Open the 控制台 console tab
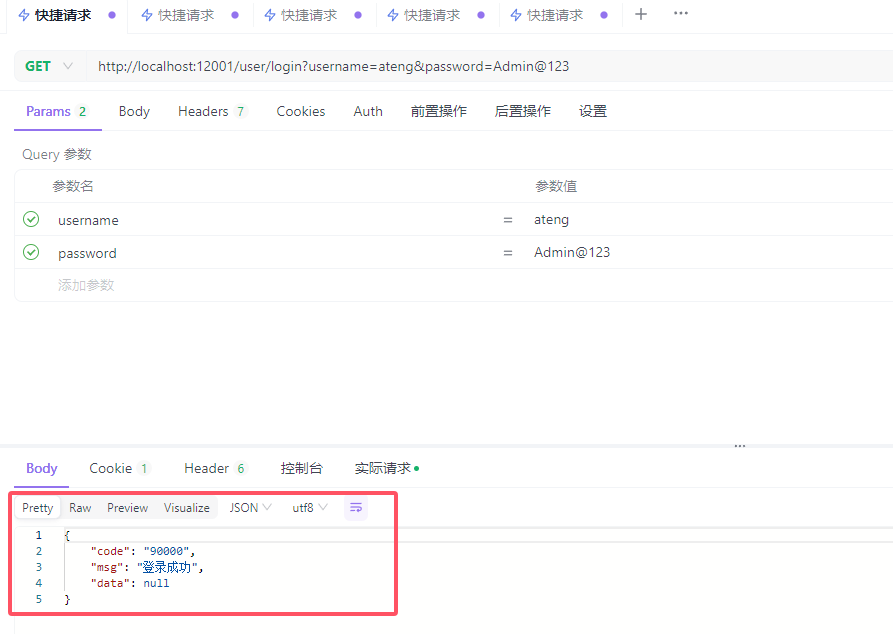The image size is (893, 634). point(301,468)
